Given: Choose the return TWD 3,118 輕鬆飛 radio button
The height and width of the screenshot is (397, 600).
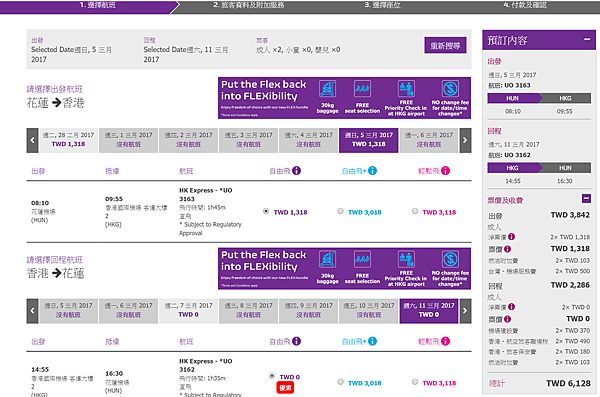Looking at the screenshot, I should [x=415, y=382].
